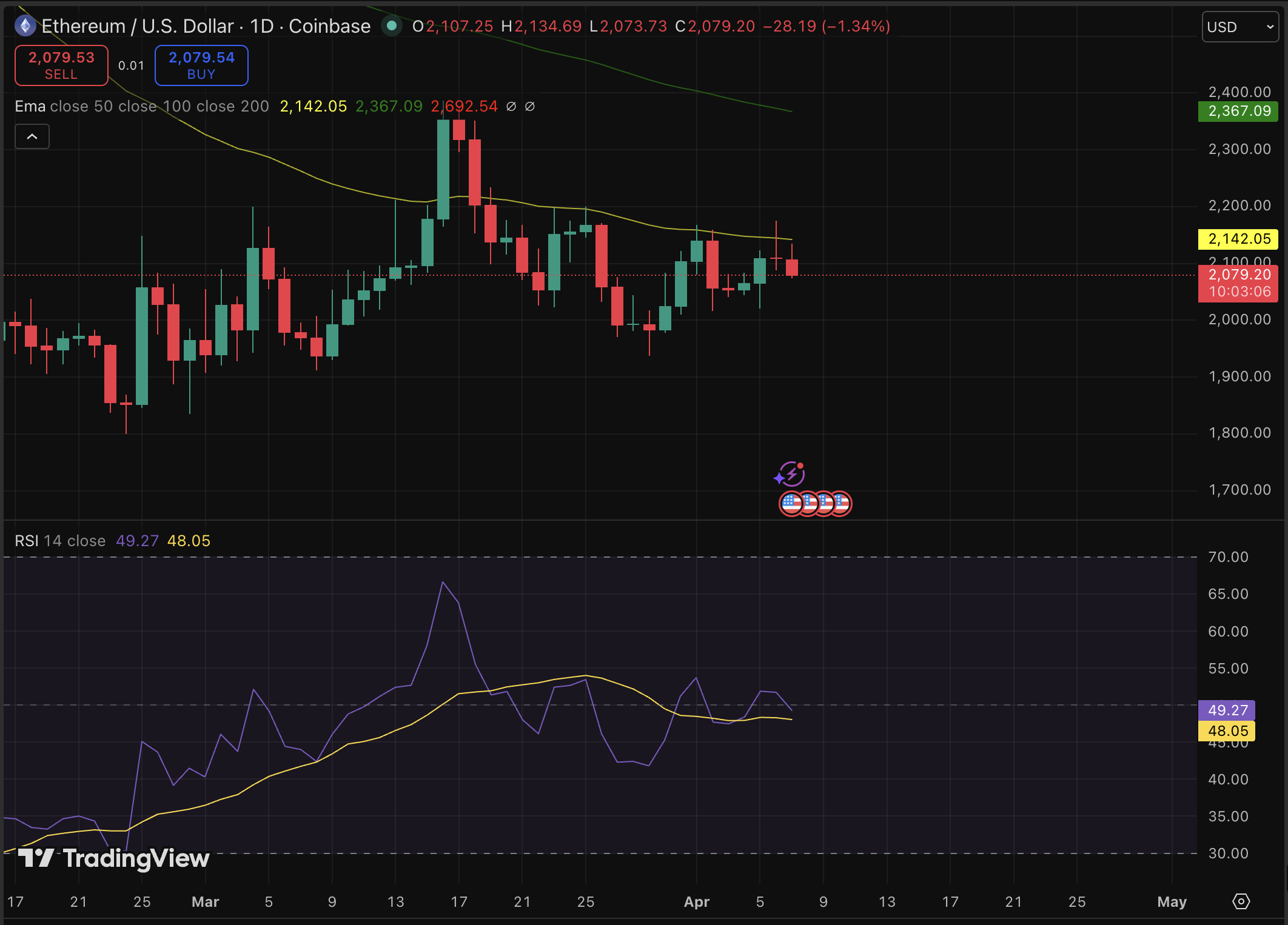Open the USD currency dropdown

point(1239,26)
